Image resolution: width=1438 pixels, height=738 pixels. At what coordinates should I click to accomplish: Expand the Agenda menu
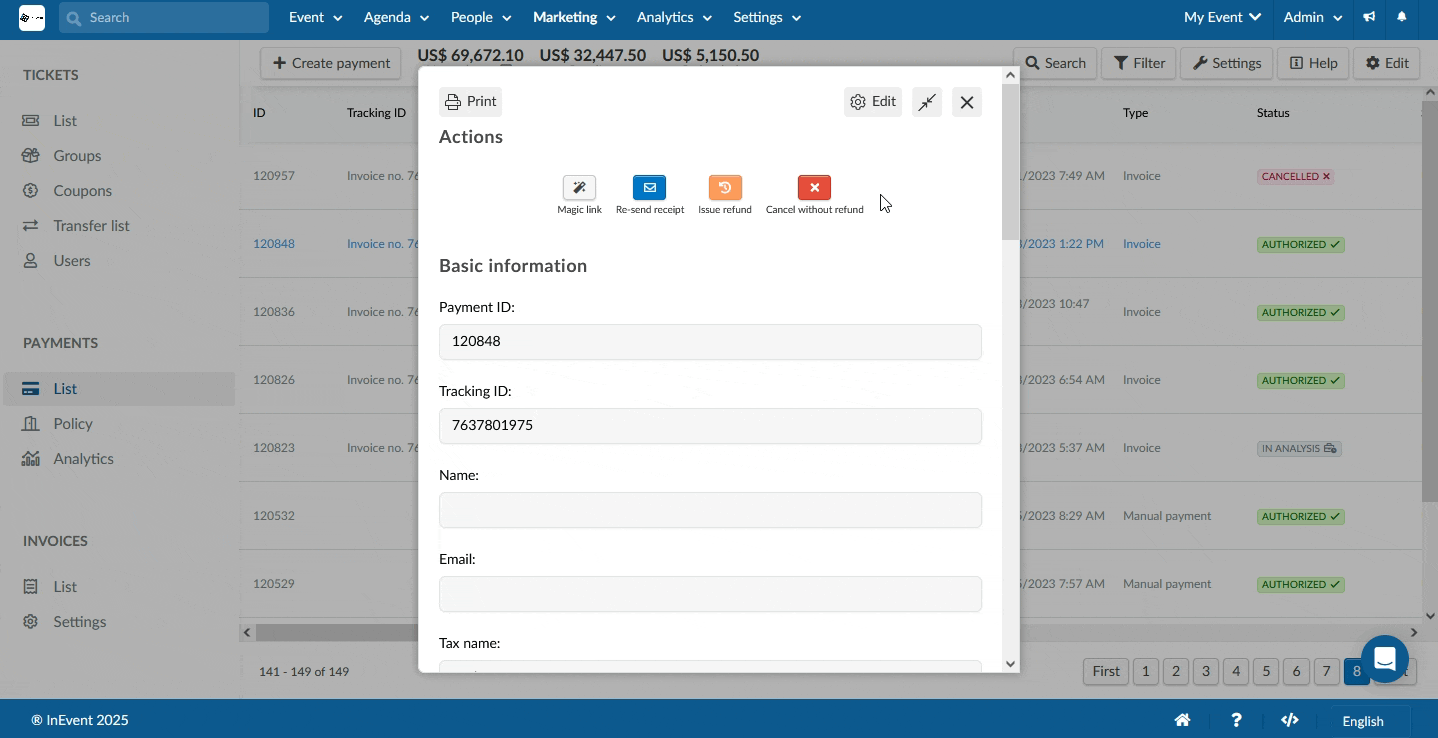coord(396,17)
